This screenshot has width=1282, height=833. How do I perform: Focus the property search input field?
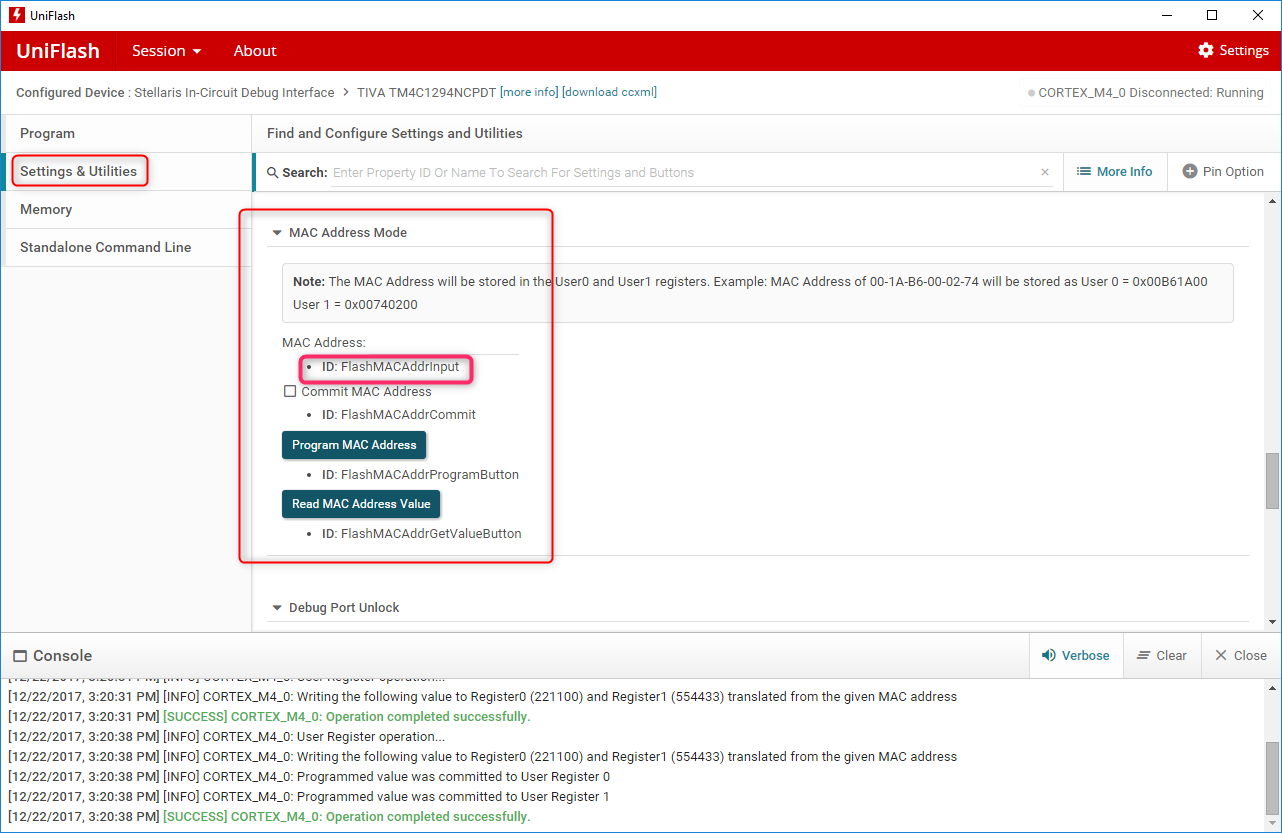pyautogui.click(x=683, y=173)
